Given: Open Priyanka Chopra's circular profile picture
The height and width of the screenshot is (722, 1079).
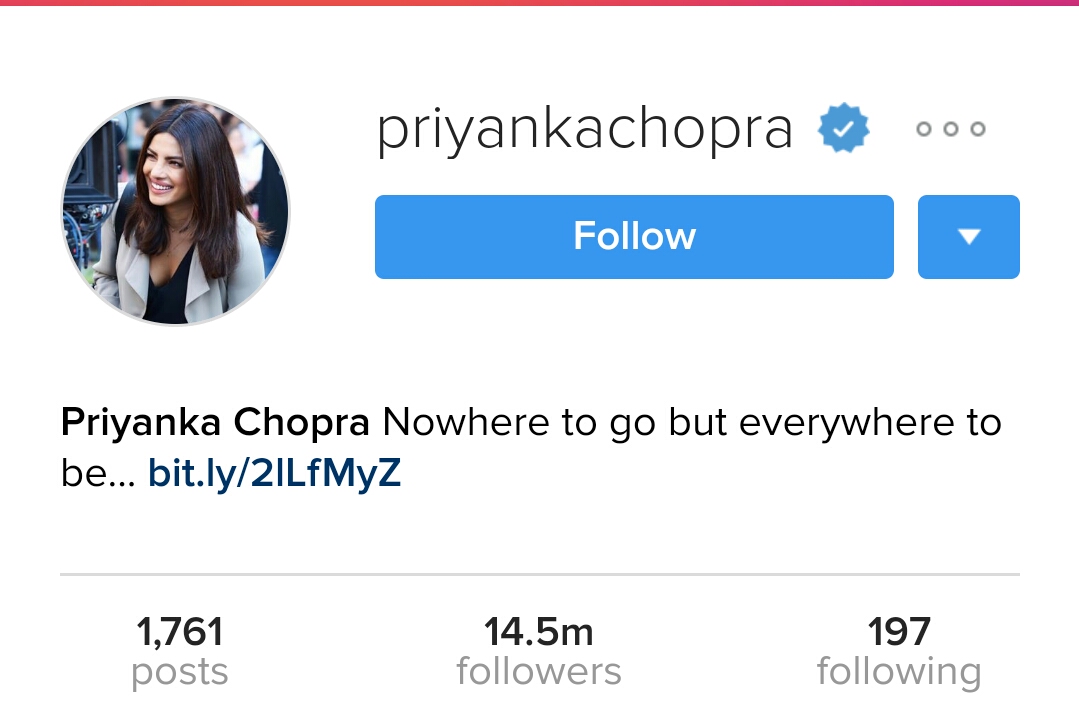Looking at the screenshot, I should point(175,211).
